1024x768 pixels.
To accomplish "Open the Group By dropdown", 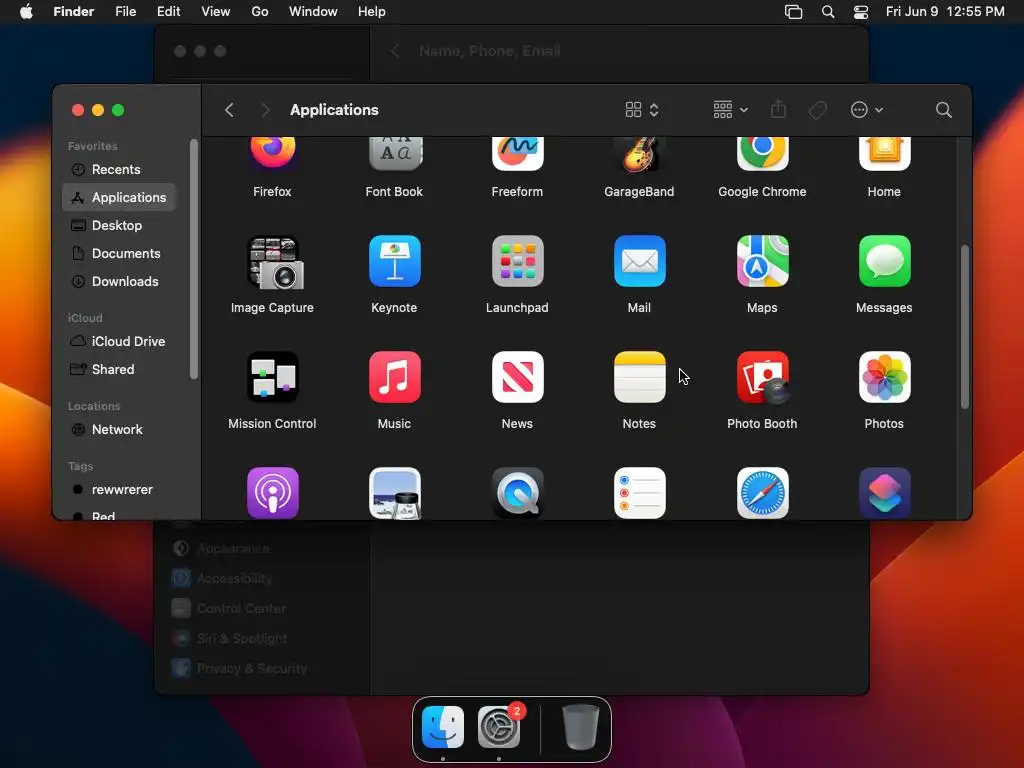I will coord(730,110).
